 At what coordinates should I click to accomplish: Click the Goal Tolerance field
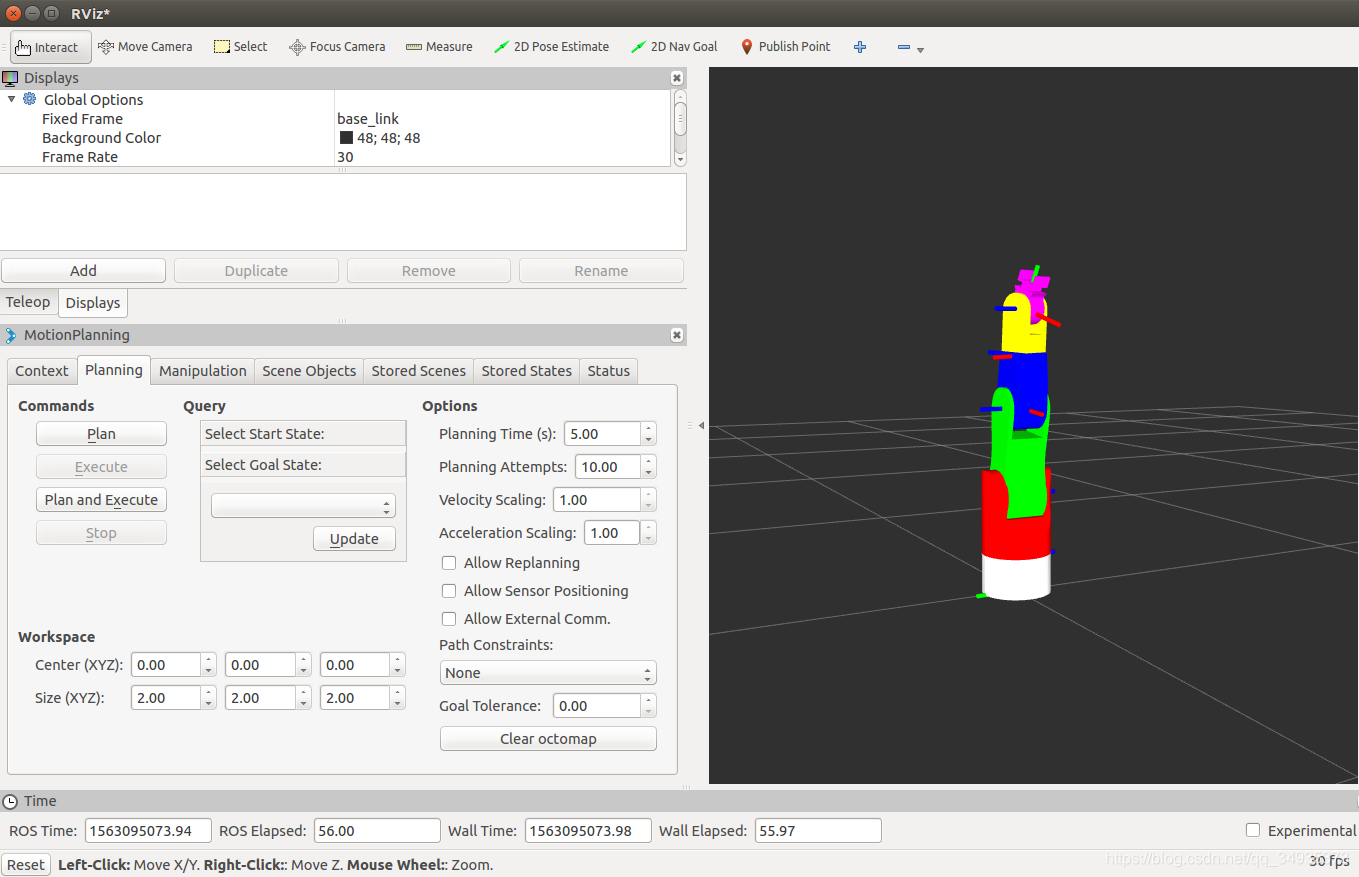tap(597, 706)
